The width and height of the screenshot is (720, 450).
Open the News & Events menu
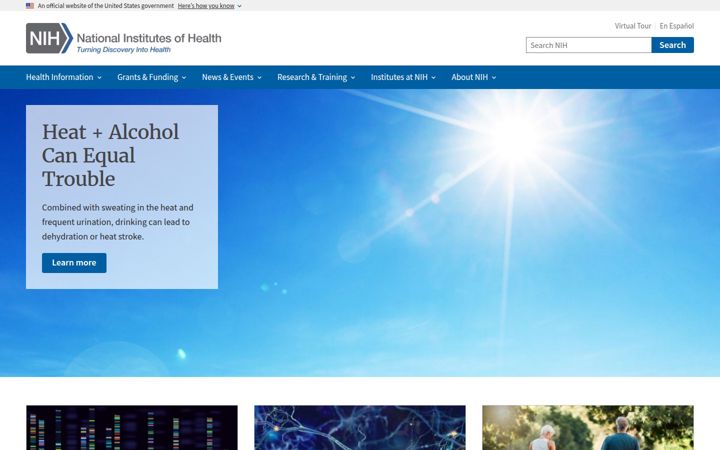click(232, 77)
